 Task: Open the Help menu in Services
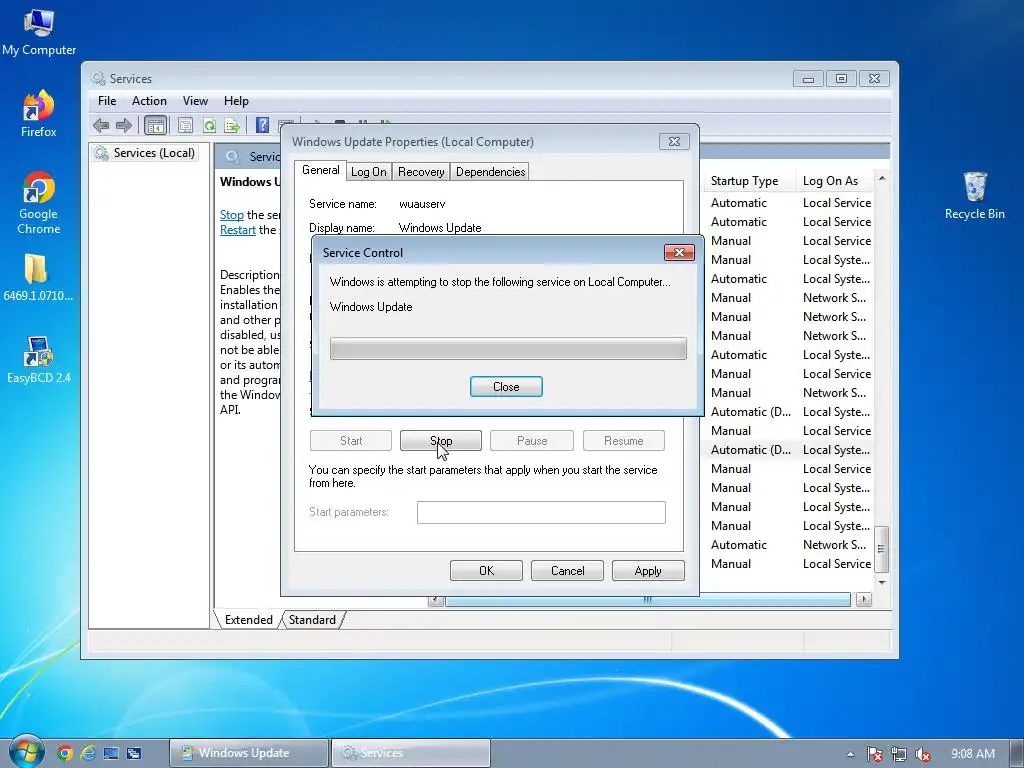[236, 101]
